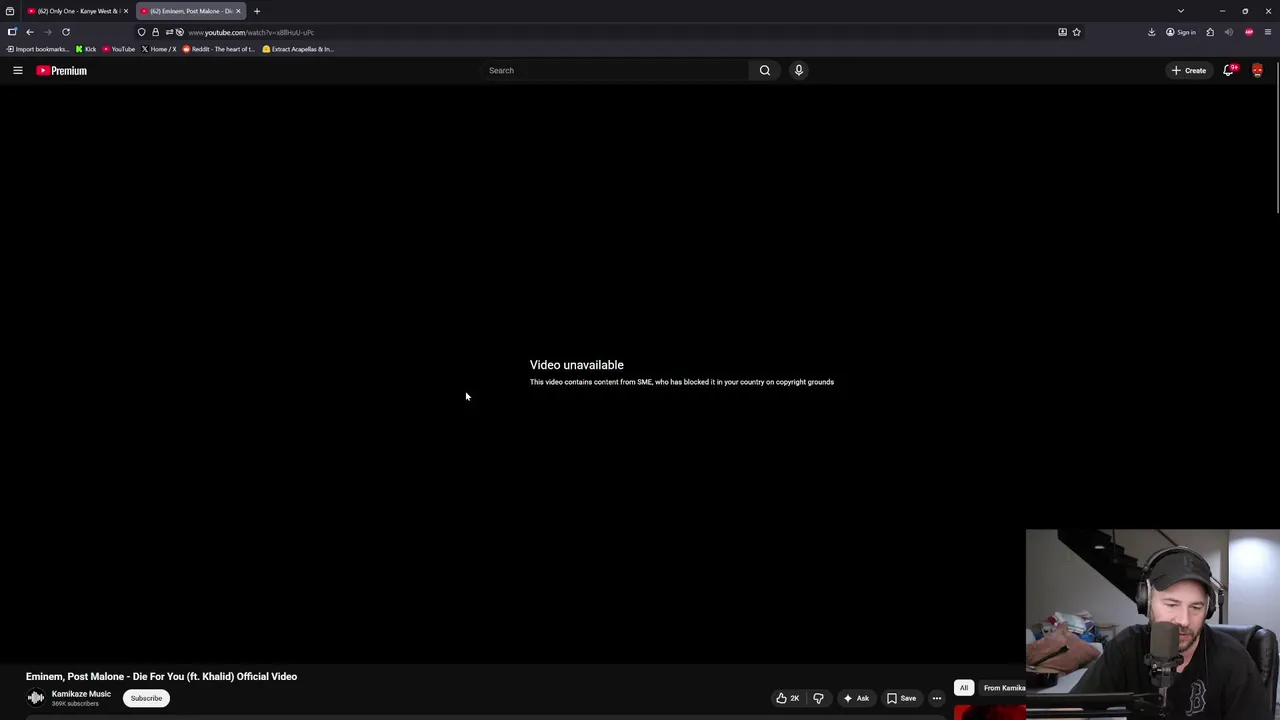Open more actions ellipsis under video
Viewport: 1280px width, 720px height.
[x=937, y=698]
